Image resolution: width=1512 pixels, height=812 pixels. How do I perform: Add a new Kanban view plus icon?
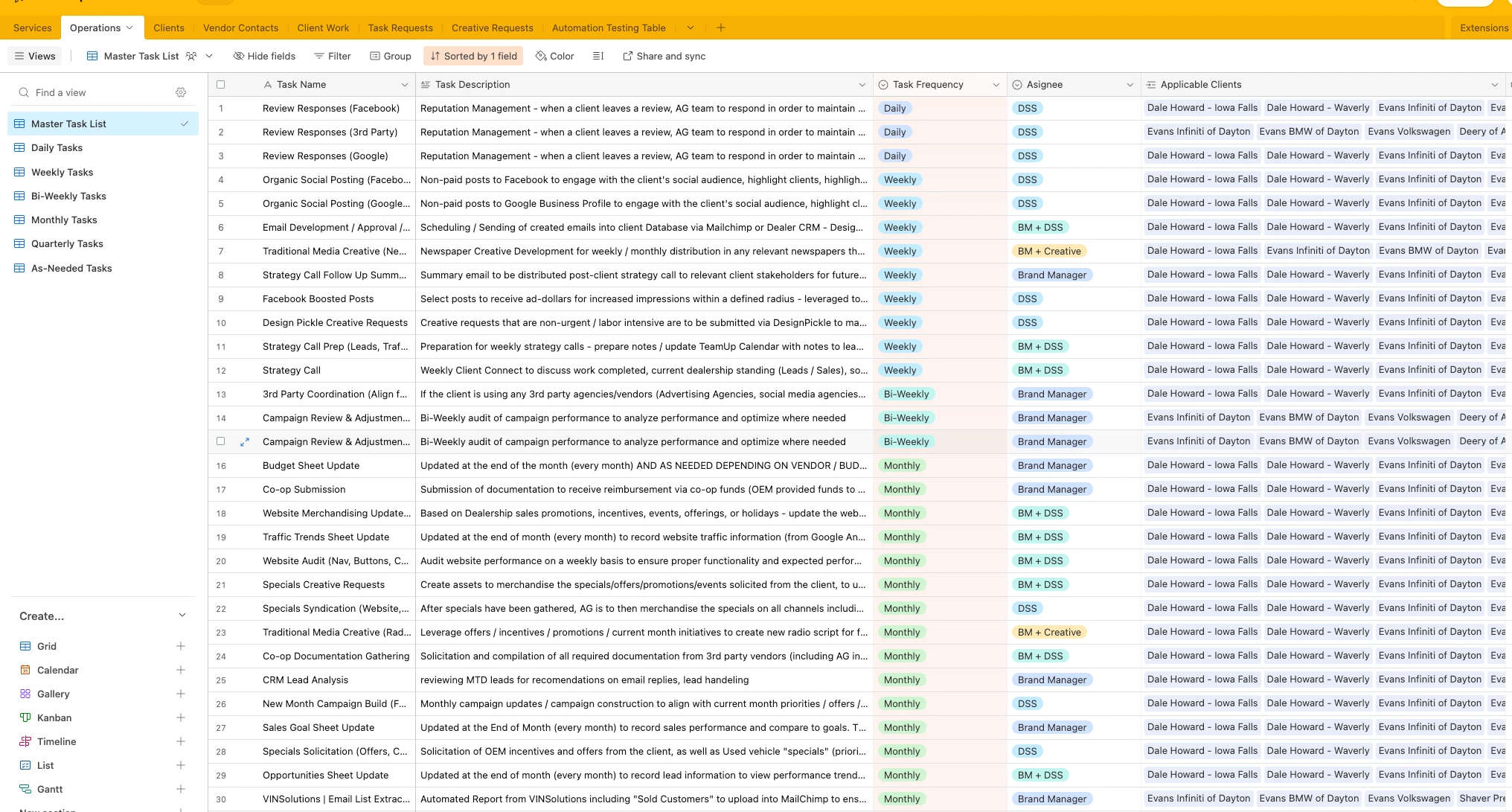181,717
